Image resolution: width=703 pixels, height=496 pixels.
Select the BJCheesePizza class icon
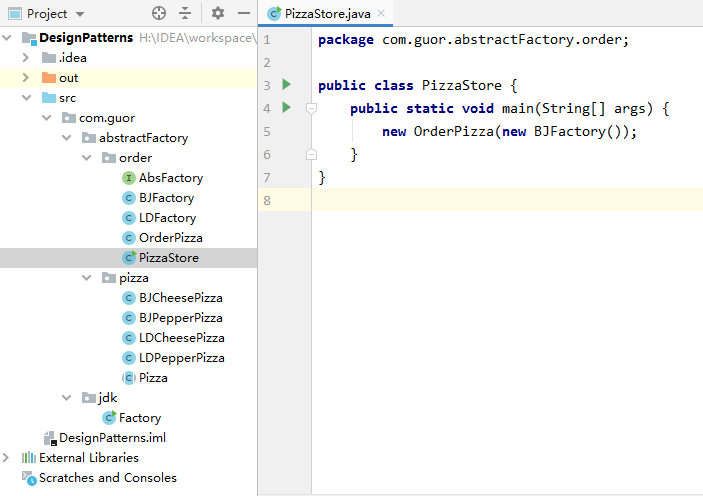129,298
